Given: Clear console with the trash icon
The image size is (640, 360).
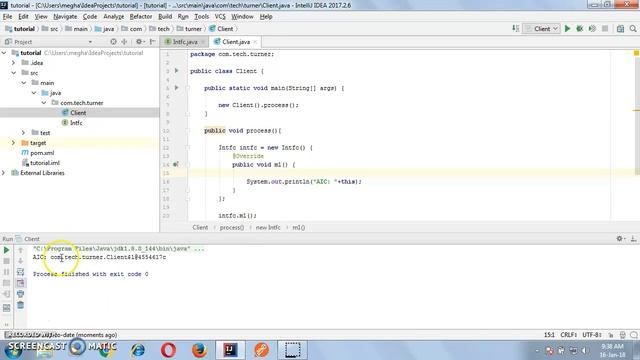Looking at the screenshot, I should tap(20, 305).
